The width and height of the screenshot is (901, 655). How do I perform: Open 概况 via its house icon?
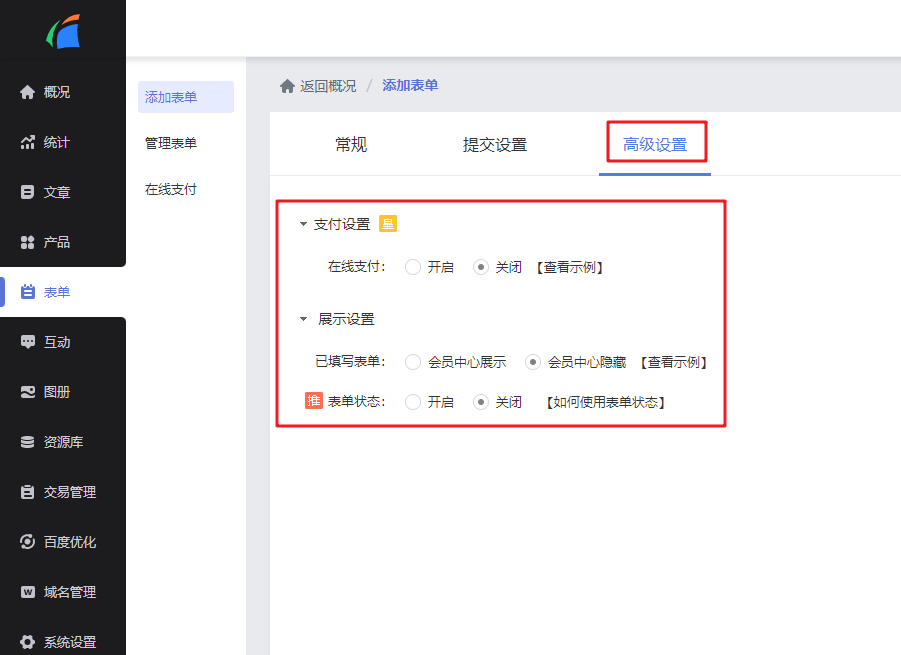pos(28,92)
